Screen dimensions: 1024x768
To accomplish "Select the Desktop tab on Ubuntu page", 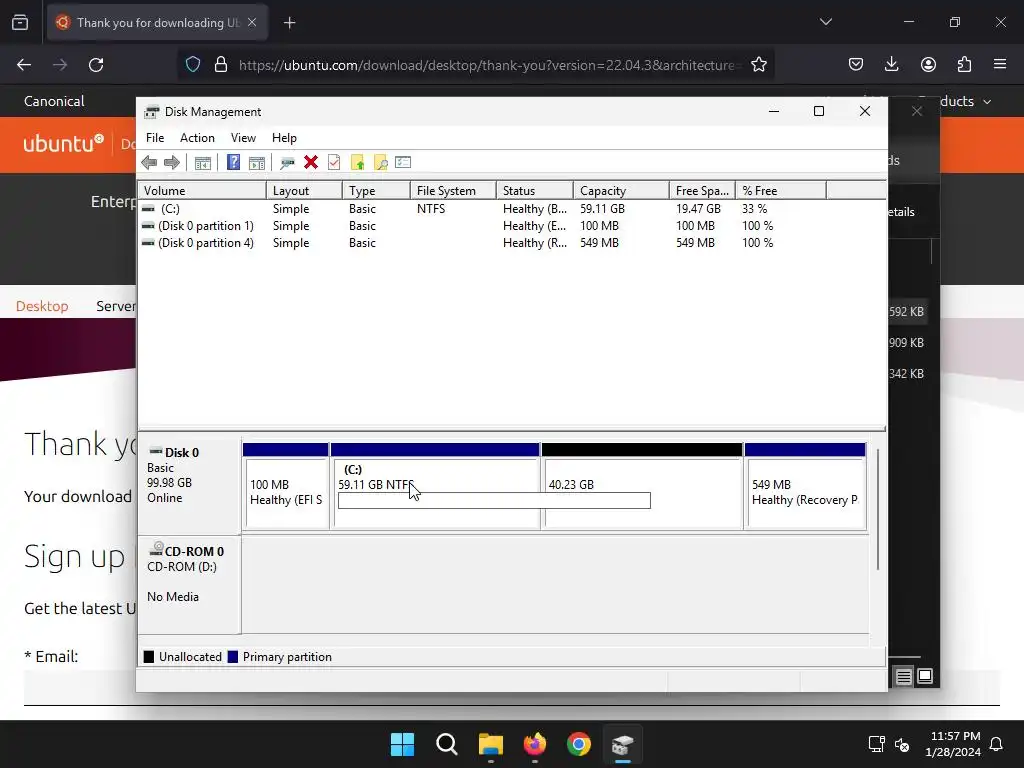I will 42,306.
